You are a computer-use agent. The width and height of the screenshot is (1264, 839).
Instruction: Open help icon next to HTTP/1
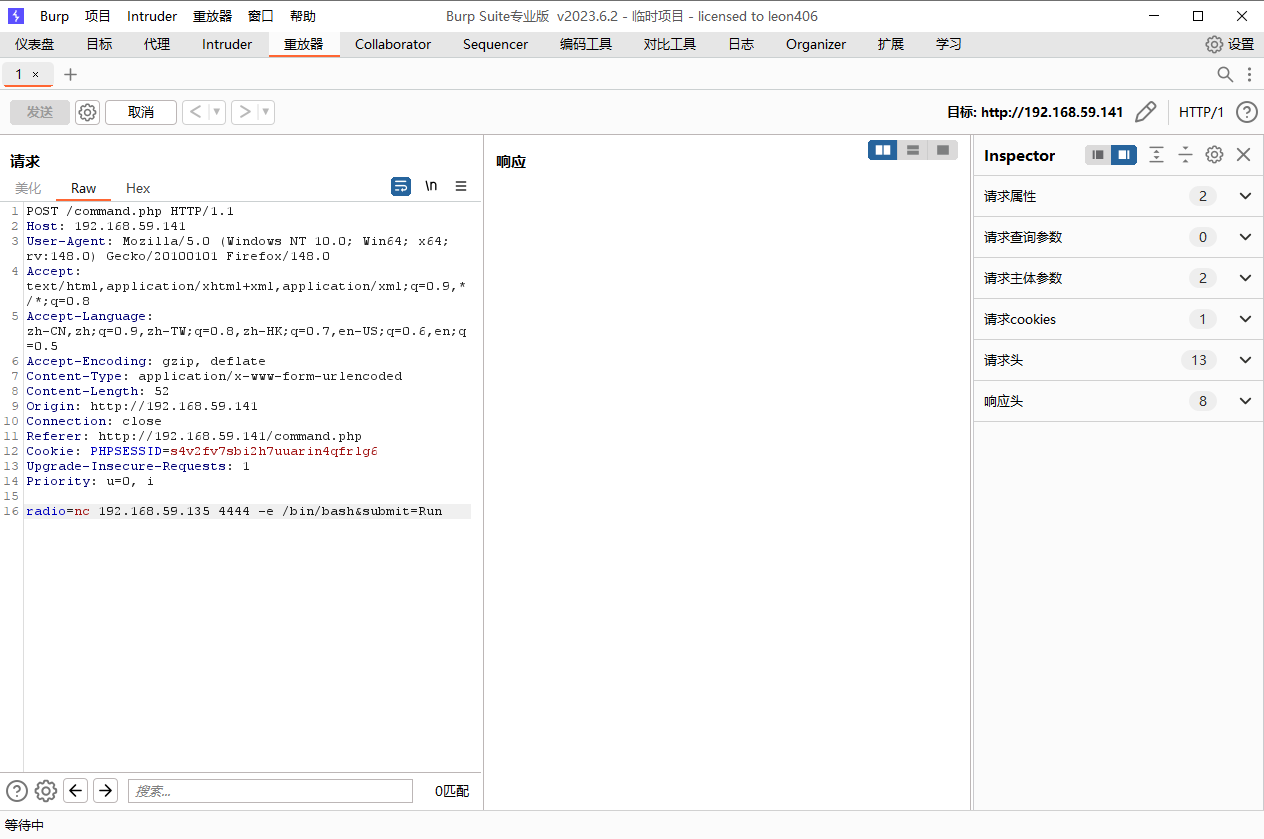click(1246, 112)
